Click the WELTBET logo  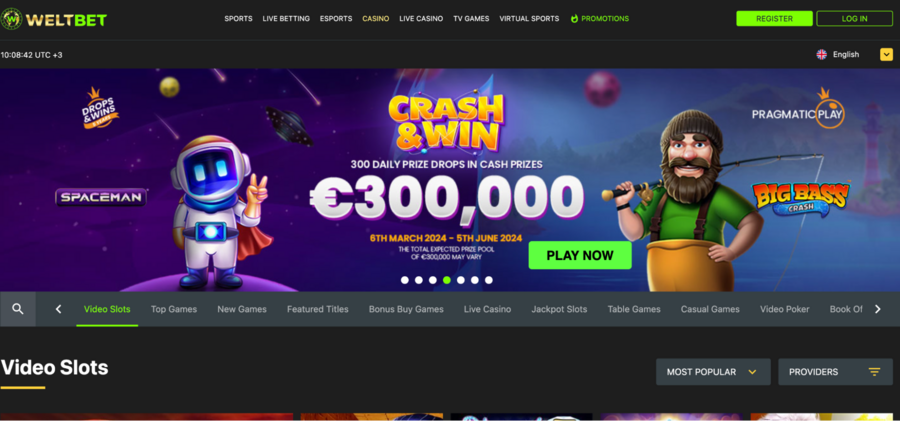pos(54,20)
